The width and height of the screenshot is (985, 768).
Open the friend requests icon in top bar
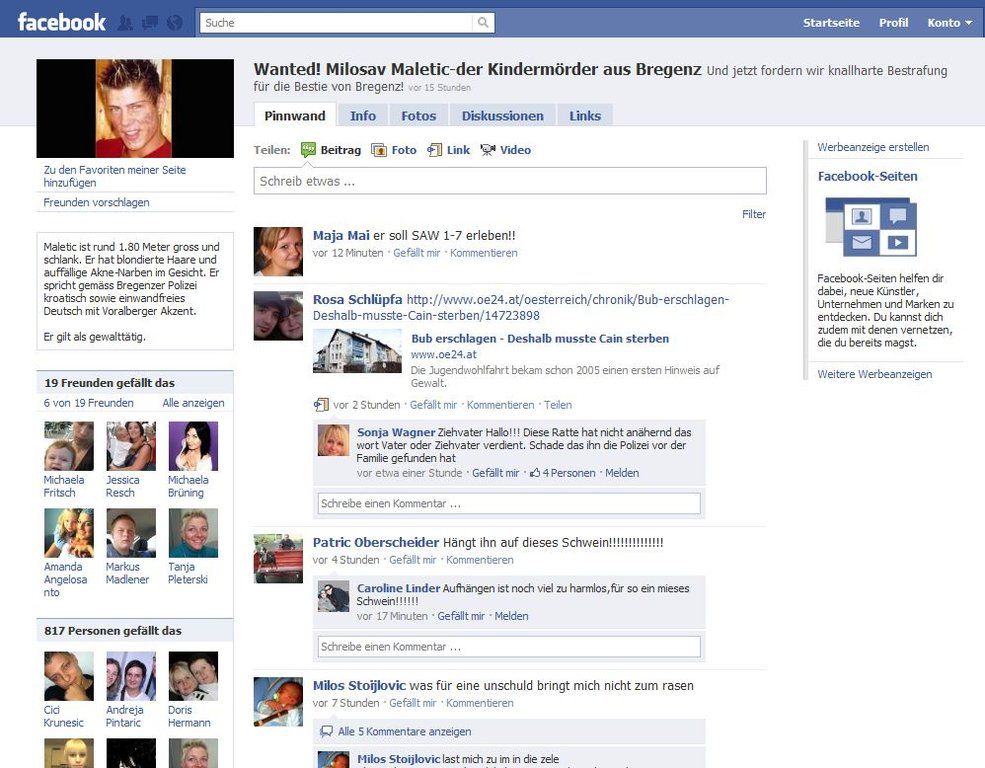[126, 22]
